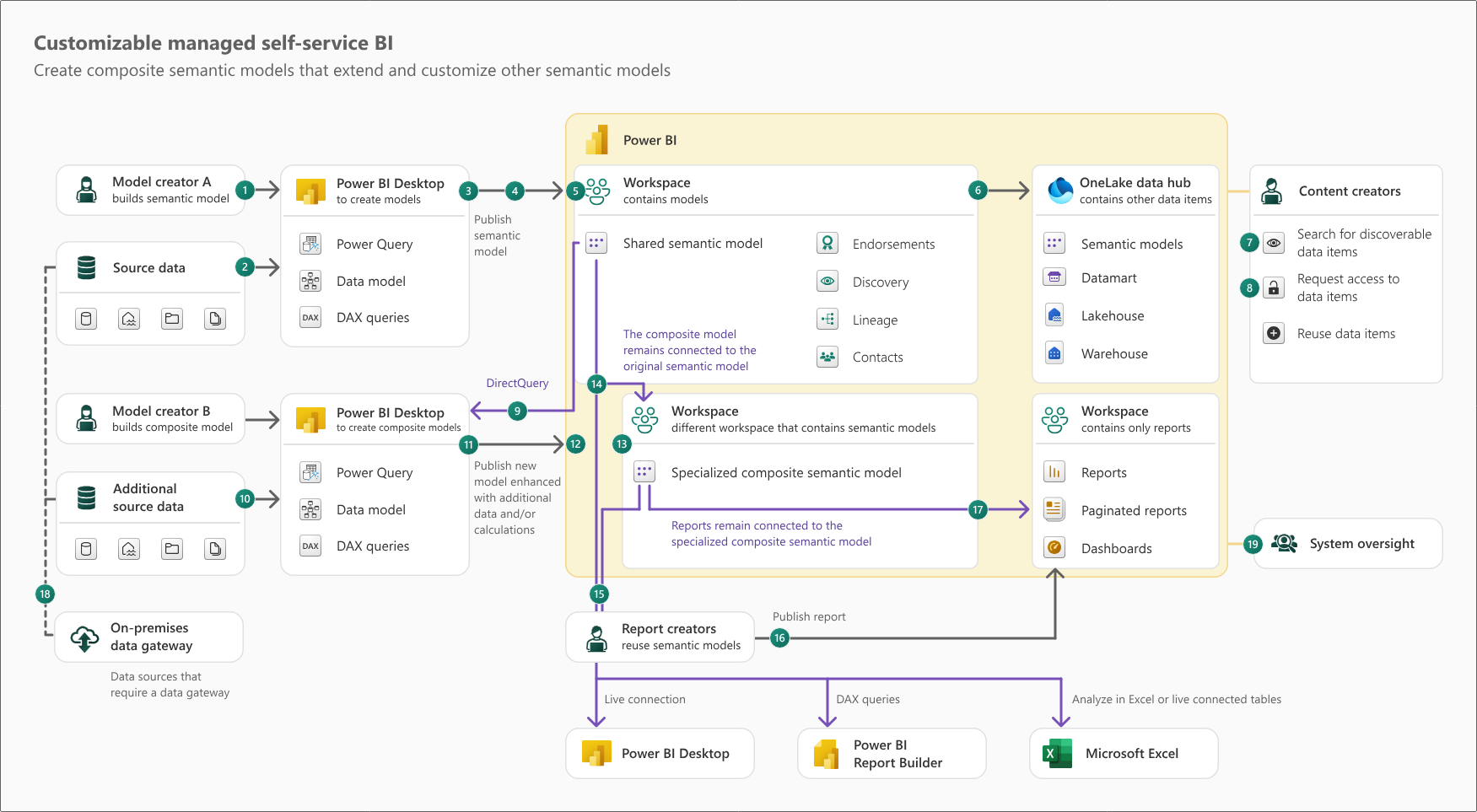Toggle the Discovery eye icon
The height and width of the screenshot is (812, 1477).
click(x=827, y=281)
